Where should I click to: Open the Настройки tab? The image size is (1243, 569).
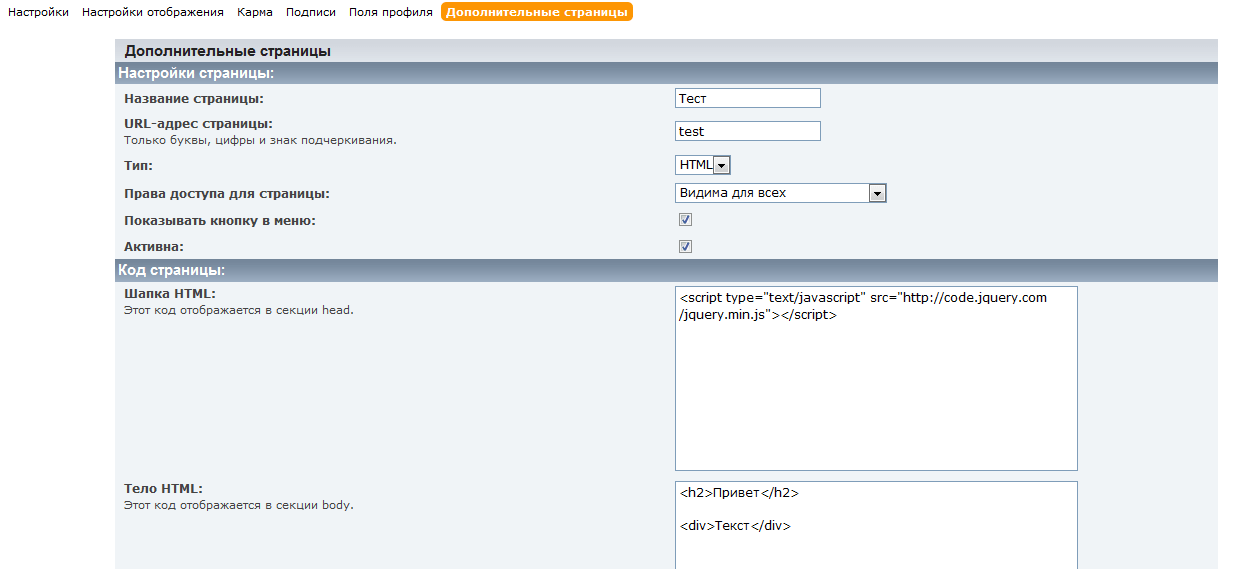tap(38, 13)
